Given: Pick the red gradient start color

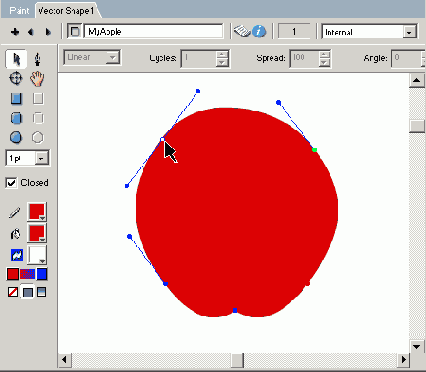Looking at the screenshot, I should click(x=13, y=274).
